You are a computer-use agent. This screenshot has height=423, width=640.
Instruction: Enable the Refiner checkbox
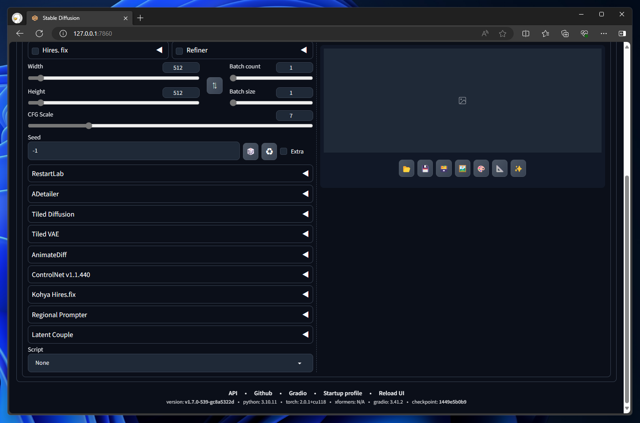click(179, 51)
